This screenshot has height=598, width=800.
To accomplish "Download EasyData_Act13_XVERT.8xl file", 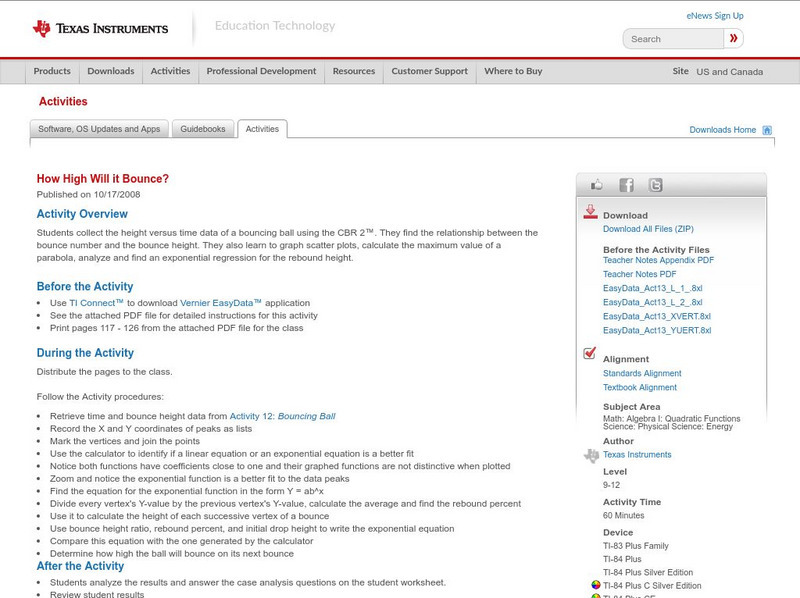I will (x=657, y=316).
